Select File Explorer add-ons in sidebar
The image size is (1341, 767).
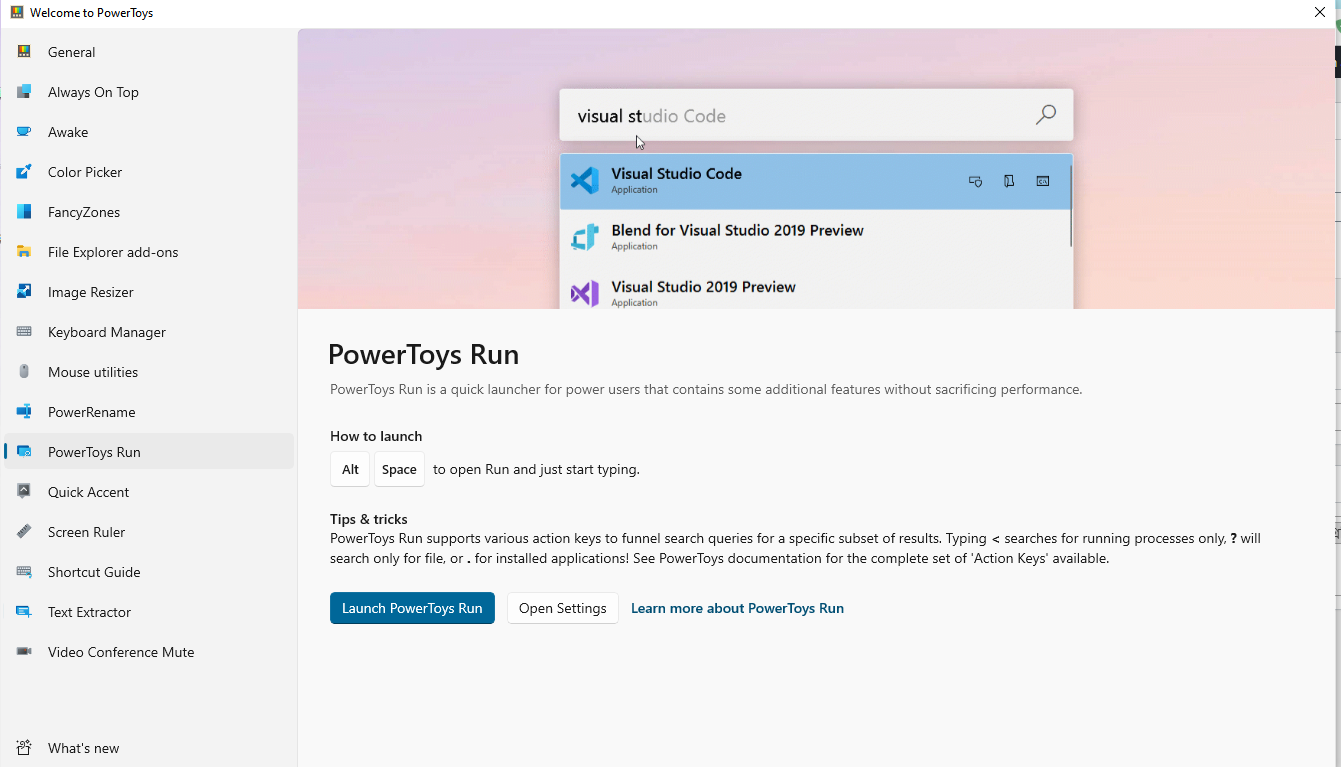click(x=113, y=252)
